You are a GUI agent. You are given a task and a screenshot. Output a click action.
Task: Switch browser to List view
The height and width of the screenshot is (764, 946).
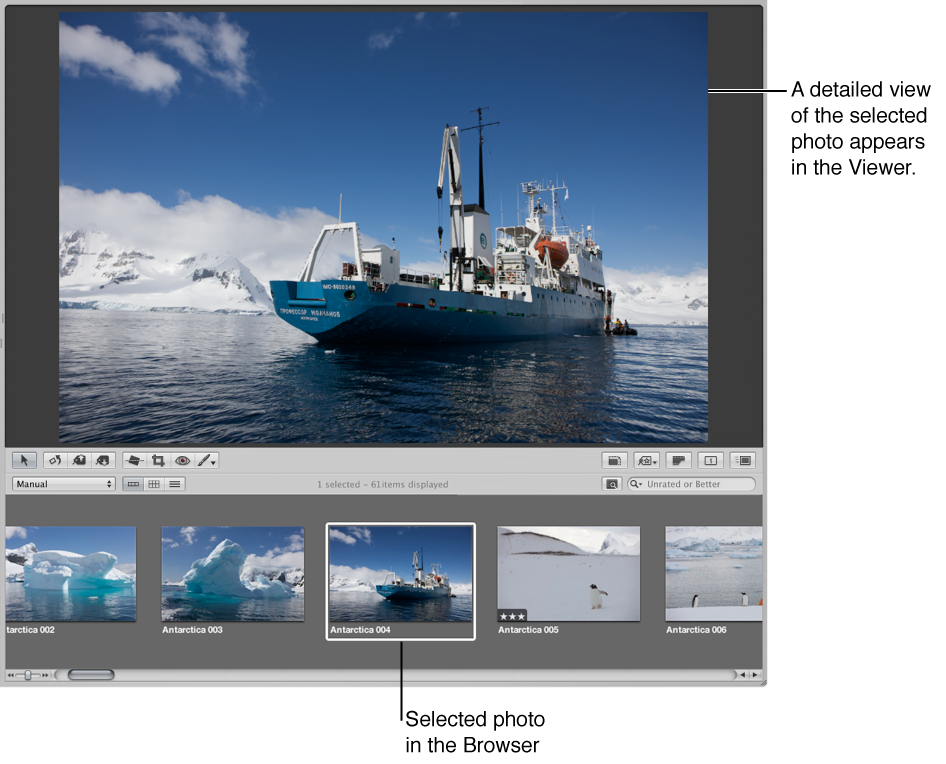pos(175,484)
